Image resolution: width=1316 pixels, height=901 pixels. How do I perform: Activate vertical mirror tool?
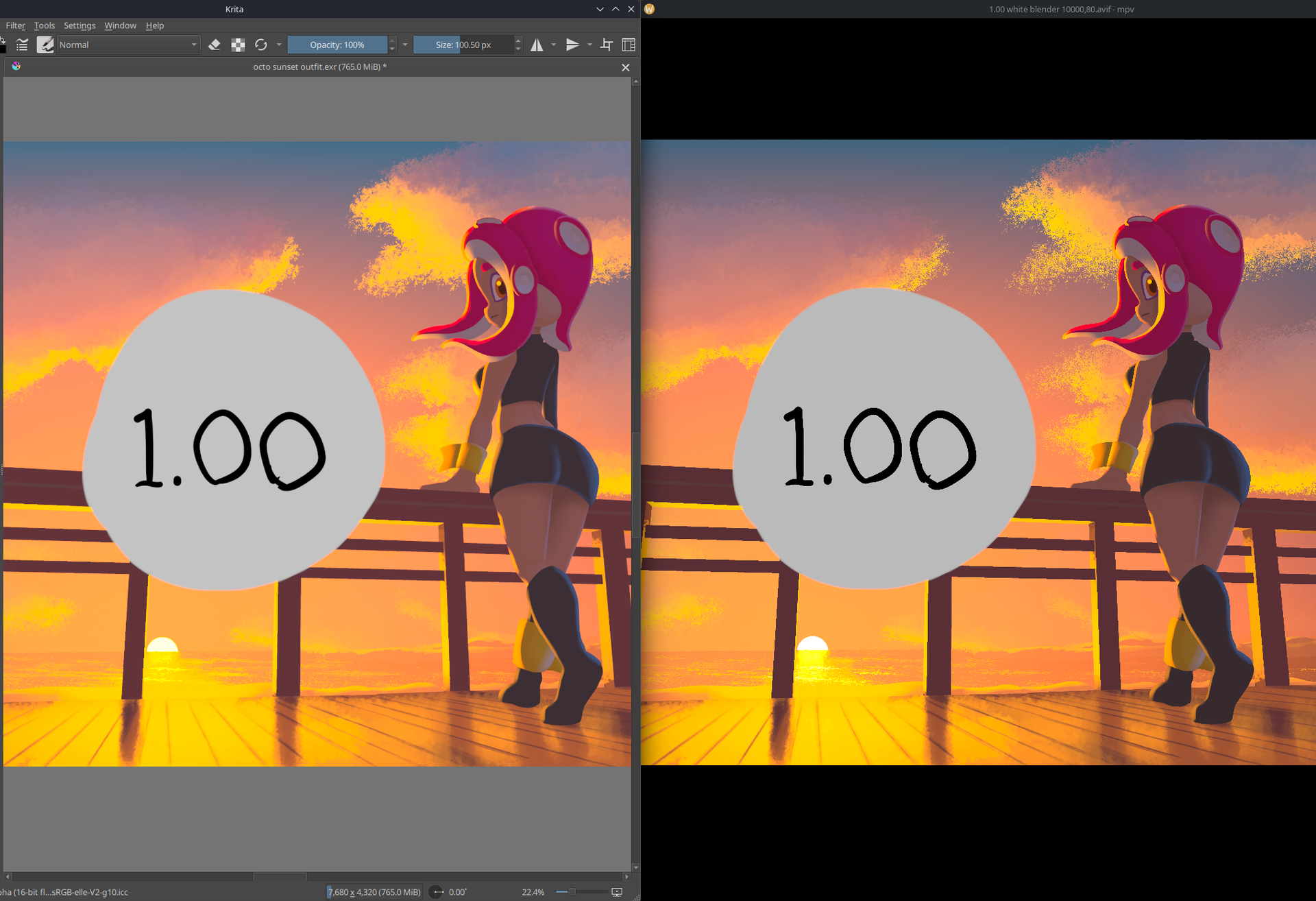tap(572, 45)
